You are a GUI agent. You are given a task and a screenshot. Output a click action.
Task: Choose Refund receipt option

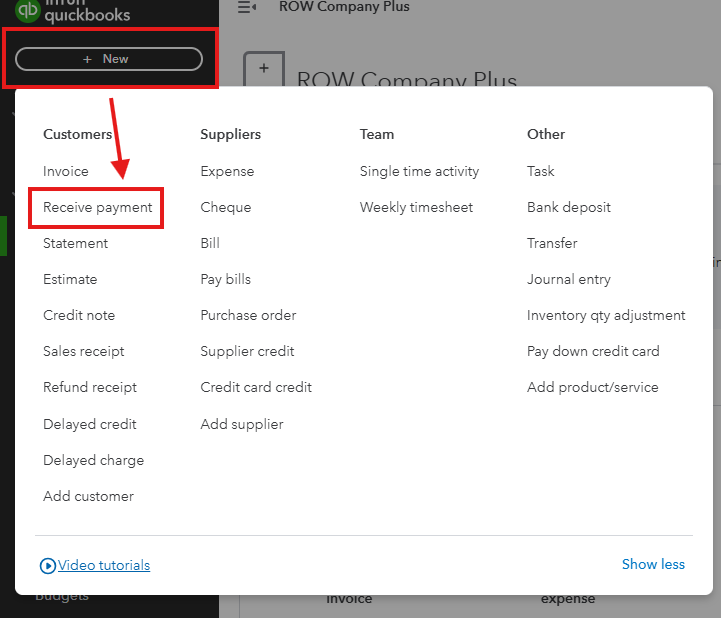[90, 387]
